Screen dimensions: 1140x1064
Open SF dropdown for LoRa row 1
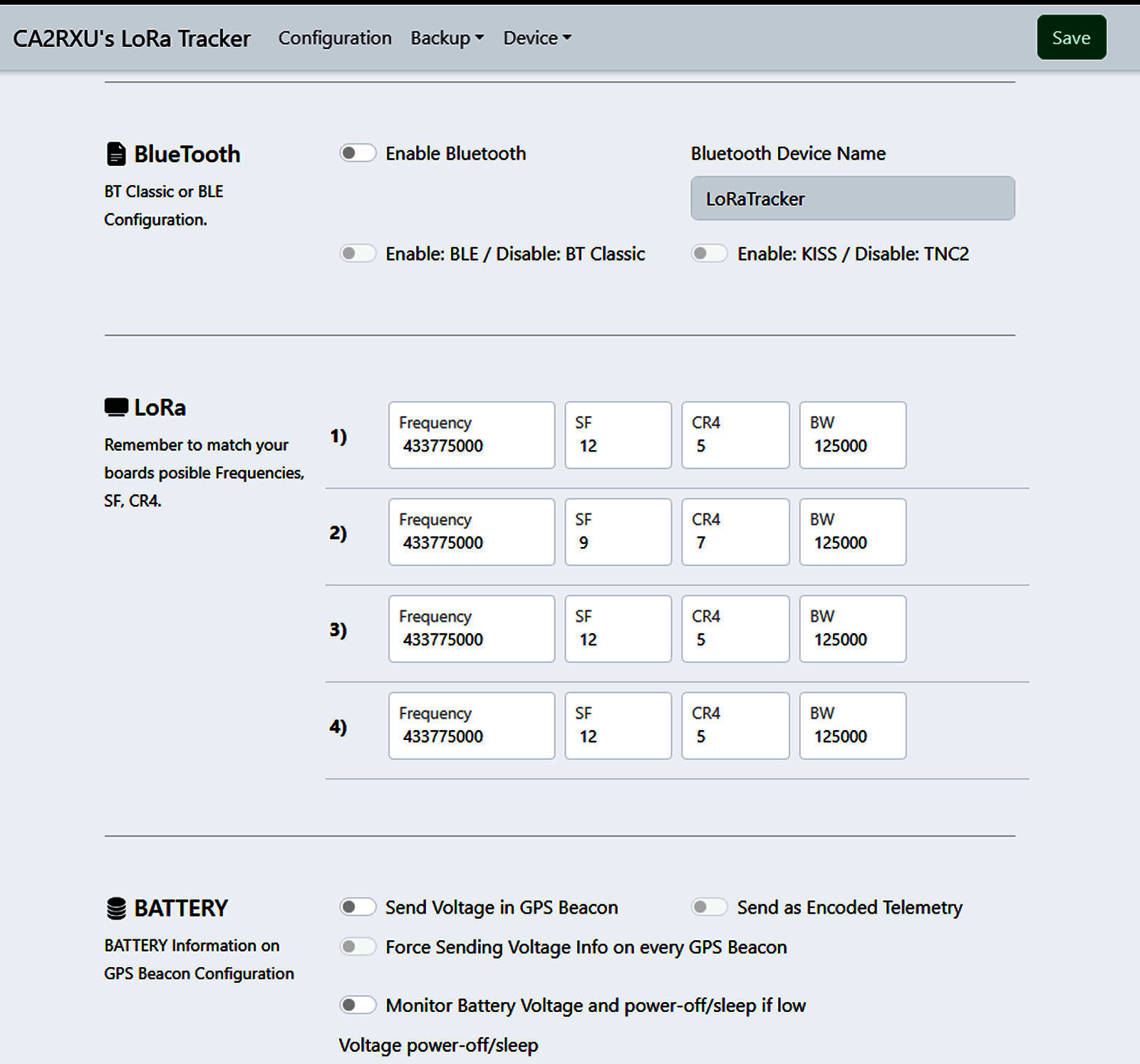pos(618,435)
